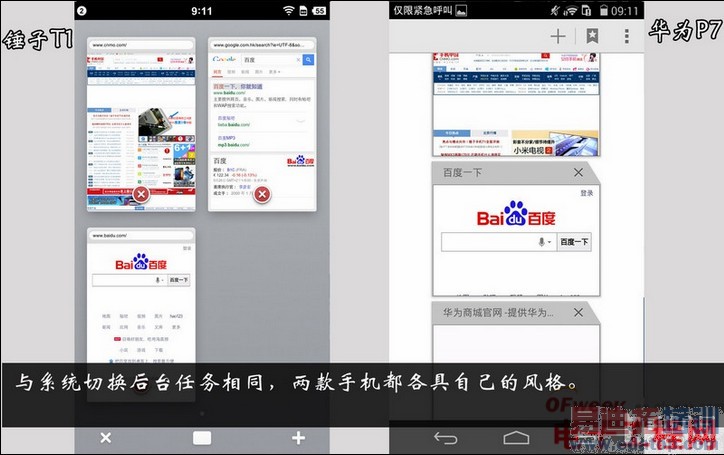Click www.baidu.com link in Google results thumbnail
This screenshot has width=724, height=455.
tap(229, 93)
